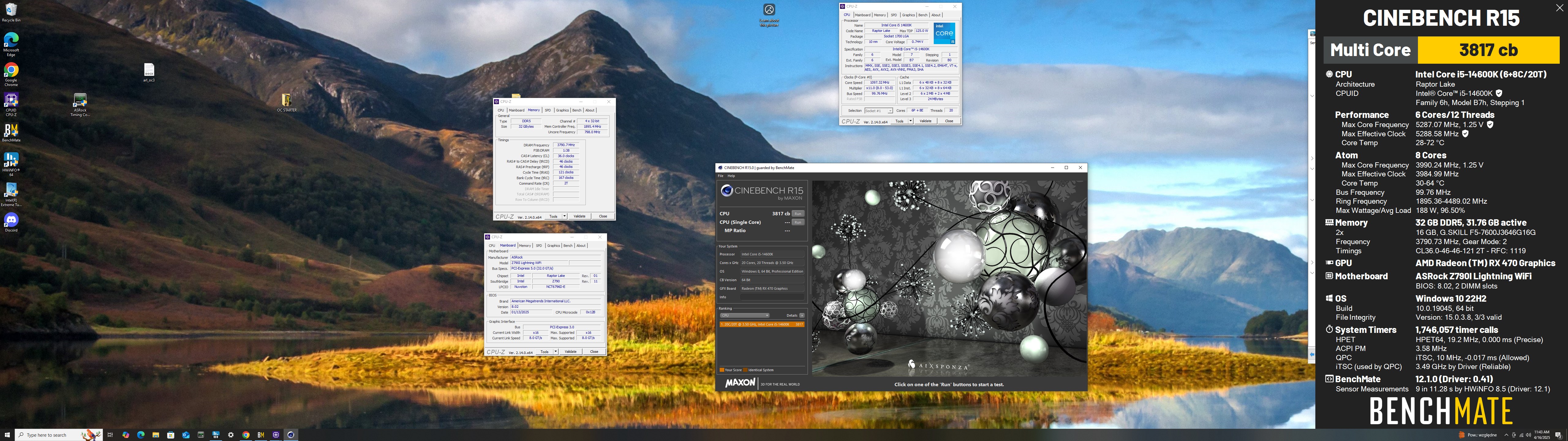Open File Explorer from the taskbar
Image resolution: width=1568 pixels, height=441 pixels.
156,435
